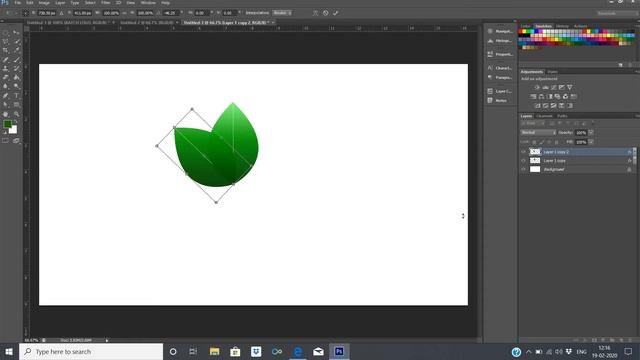
Task: Open the File menu
Action: pos(18,2)
